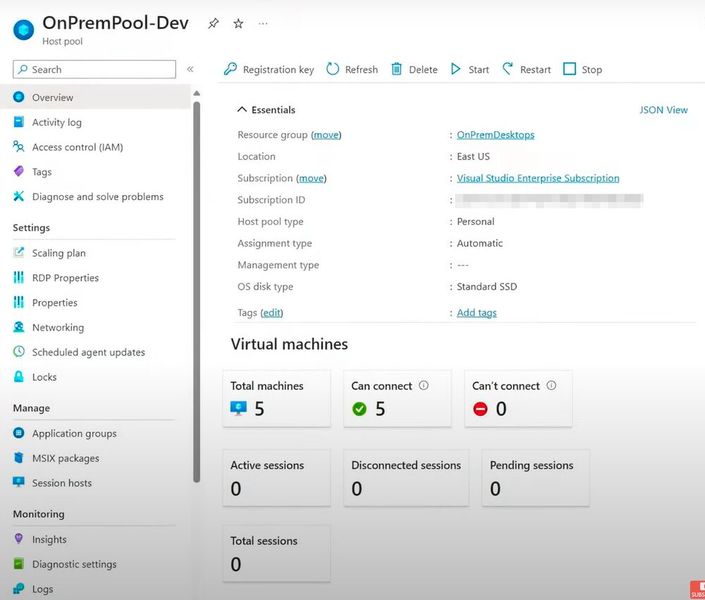Viewport: 705px width, 600px height.
Task: Click the sidebar vertical scrollbar
Action: 196,292
